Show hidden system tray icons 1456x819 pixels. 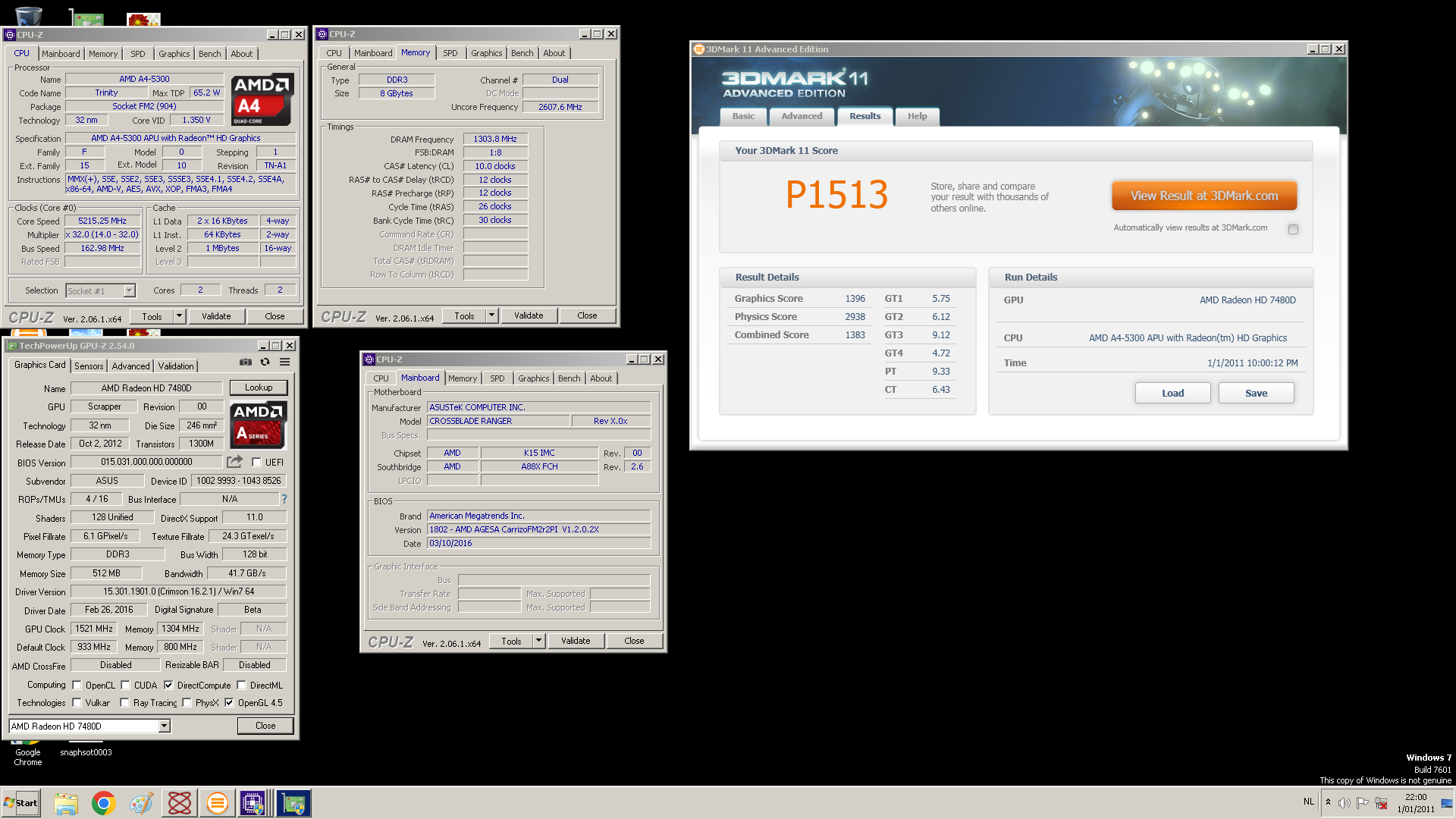[1328, 802]
